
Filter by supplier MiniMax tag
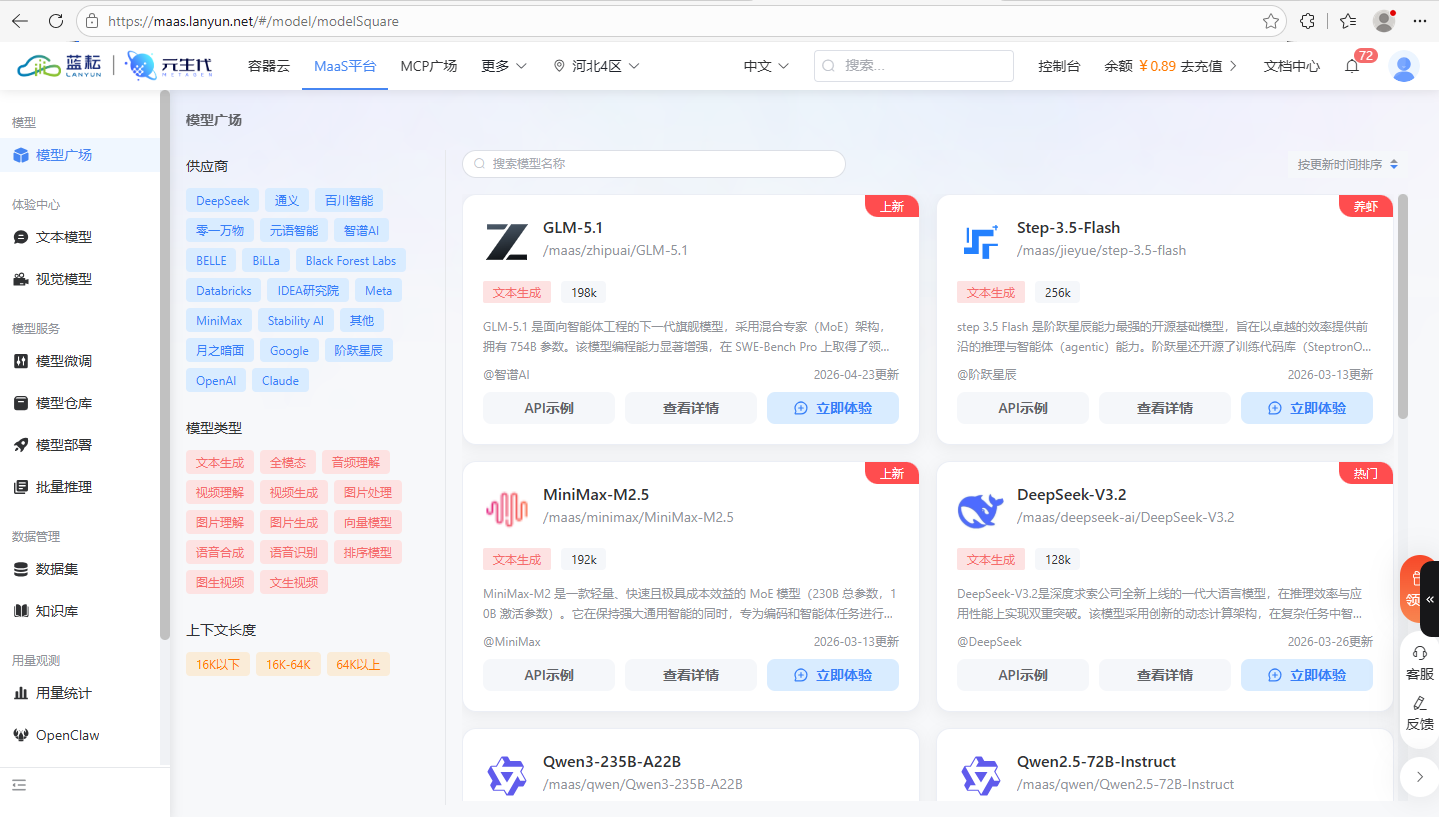click(219, 321)
